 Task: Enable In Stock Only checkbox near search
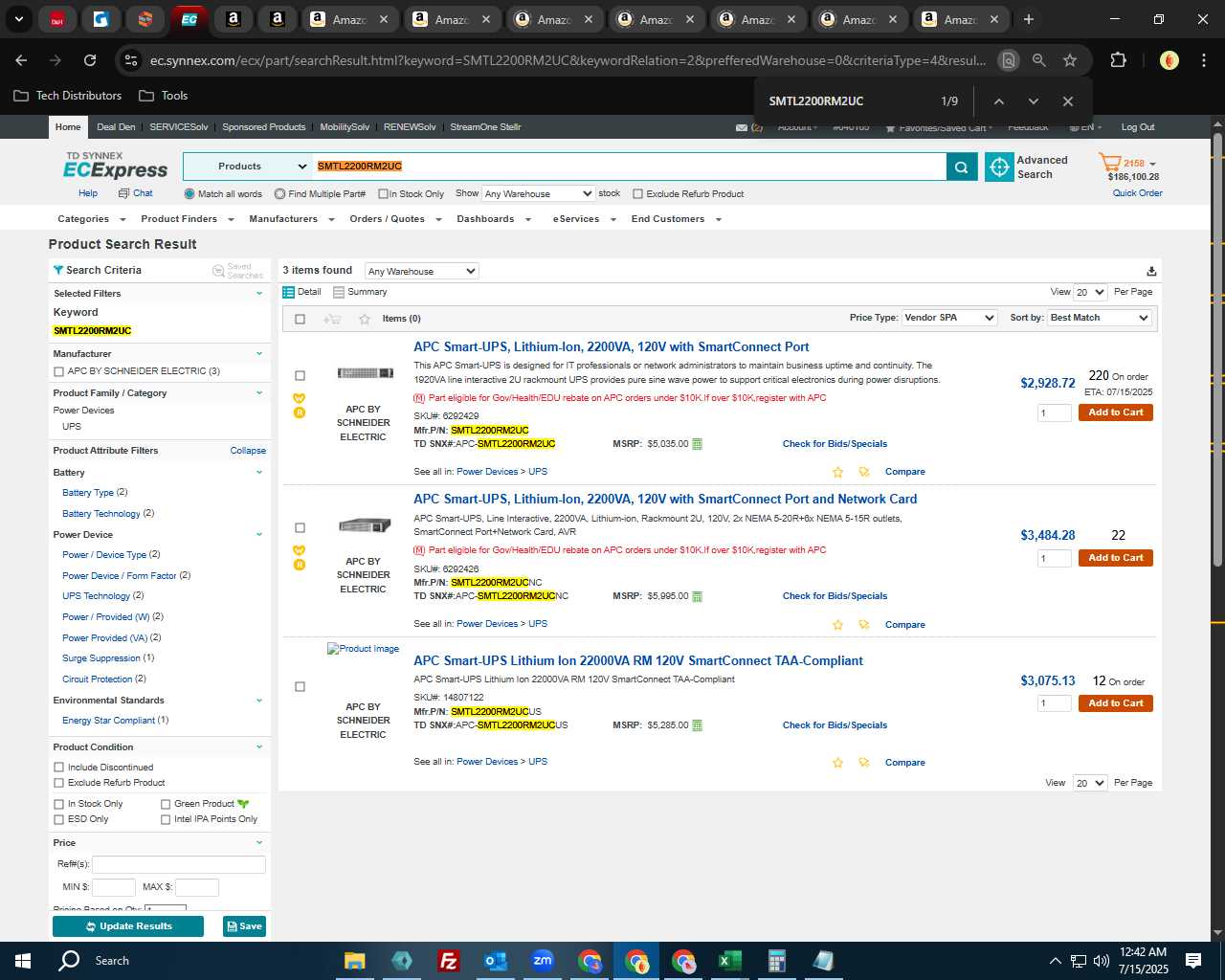point(383,194)
